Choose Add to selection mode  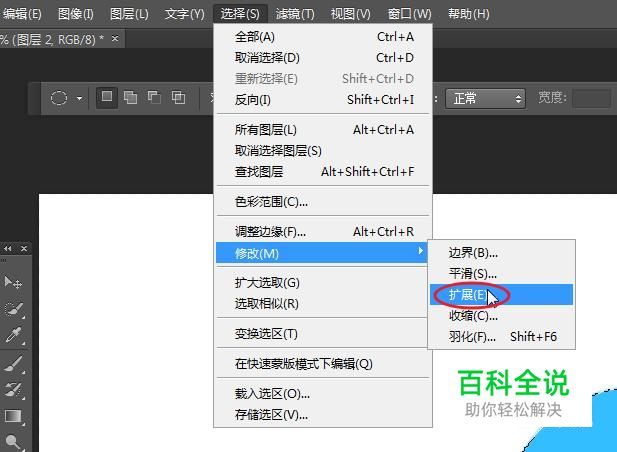coord(130,98)
